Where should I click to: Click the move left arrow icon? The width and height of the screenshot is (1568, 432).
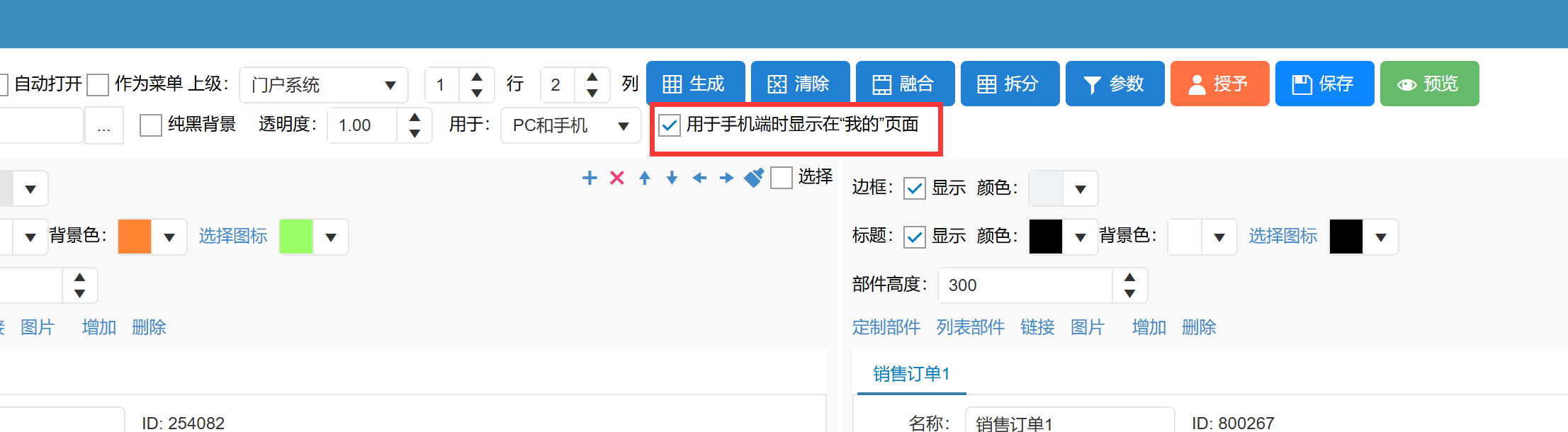[699, 178]
